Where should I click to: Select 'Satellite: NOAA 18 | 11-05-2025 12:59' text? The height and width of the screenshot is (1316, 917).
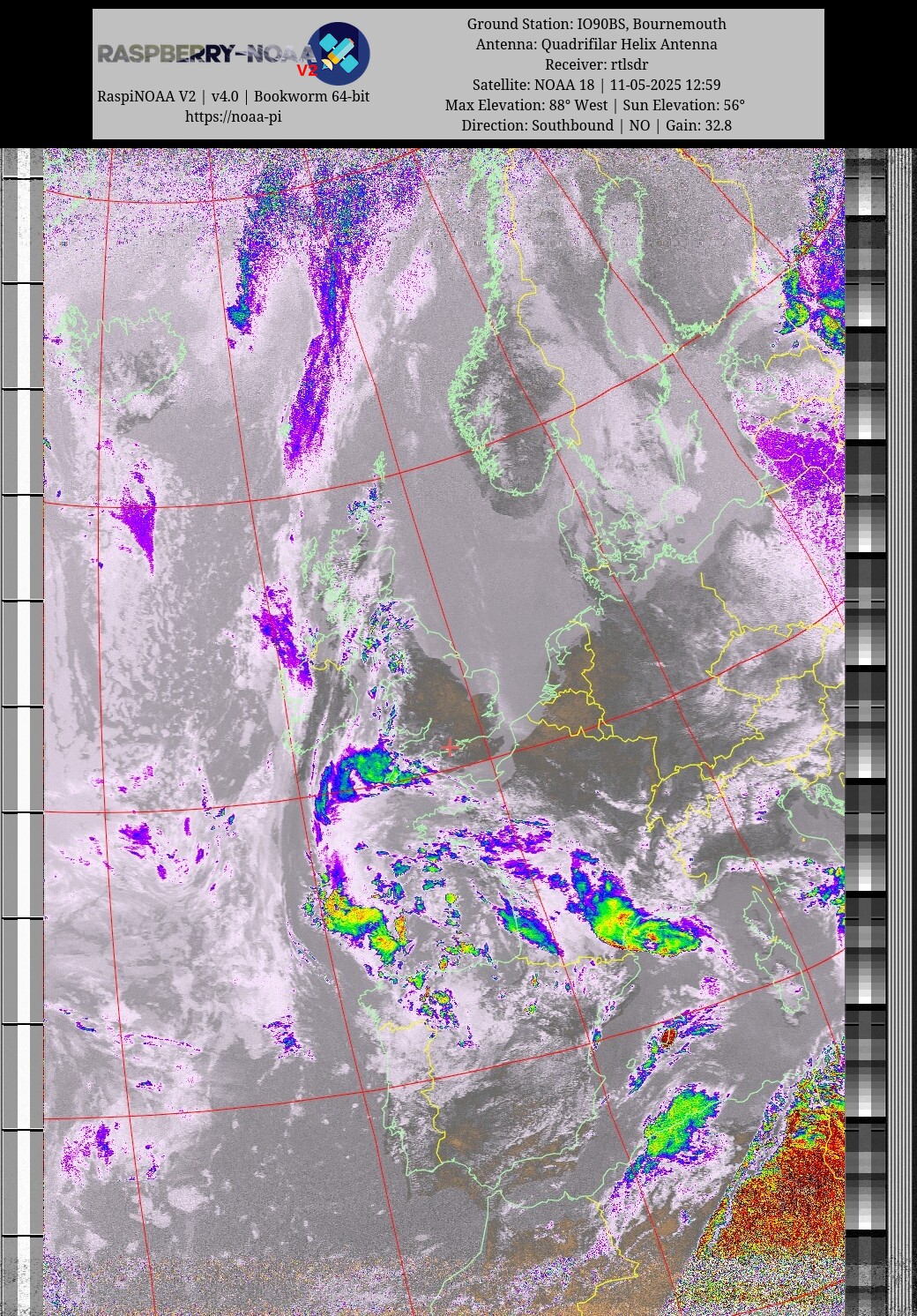pos(597,85)
